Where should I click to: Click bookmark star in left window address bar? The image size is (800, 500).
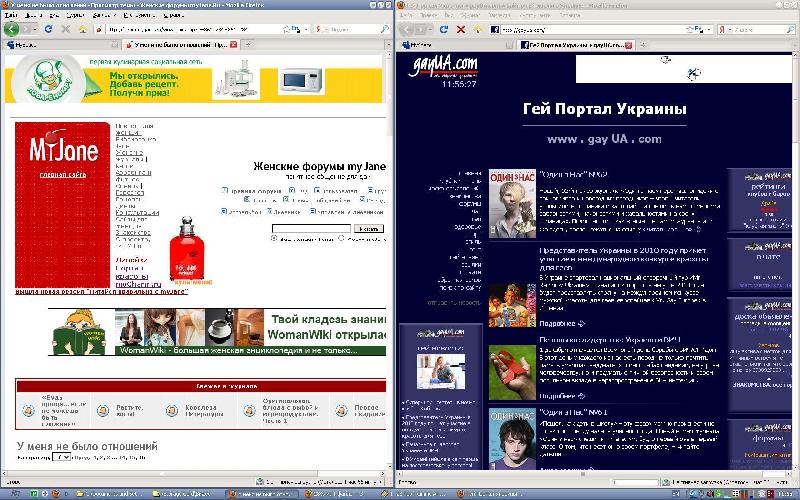coord(287,29)
